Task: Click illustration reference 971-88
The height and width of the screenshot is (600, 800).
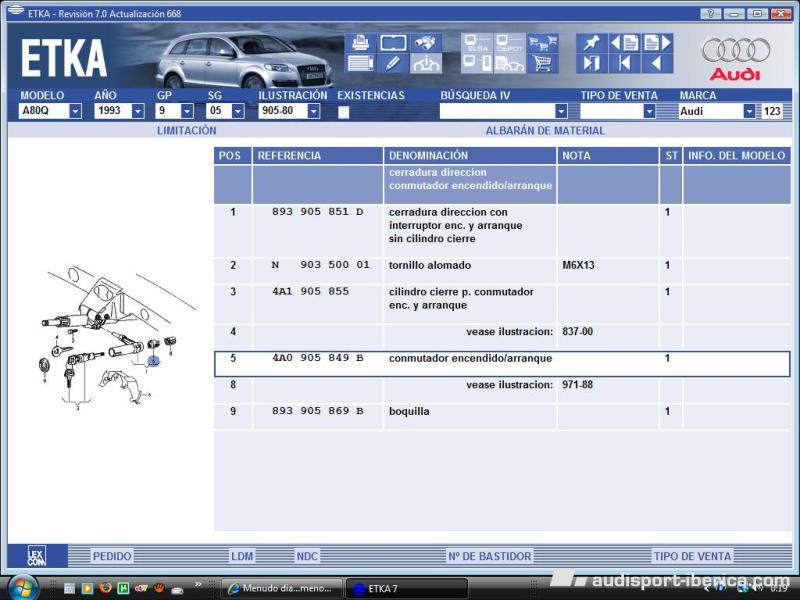Action: point(578,385)
